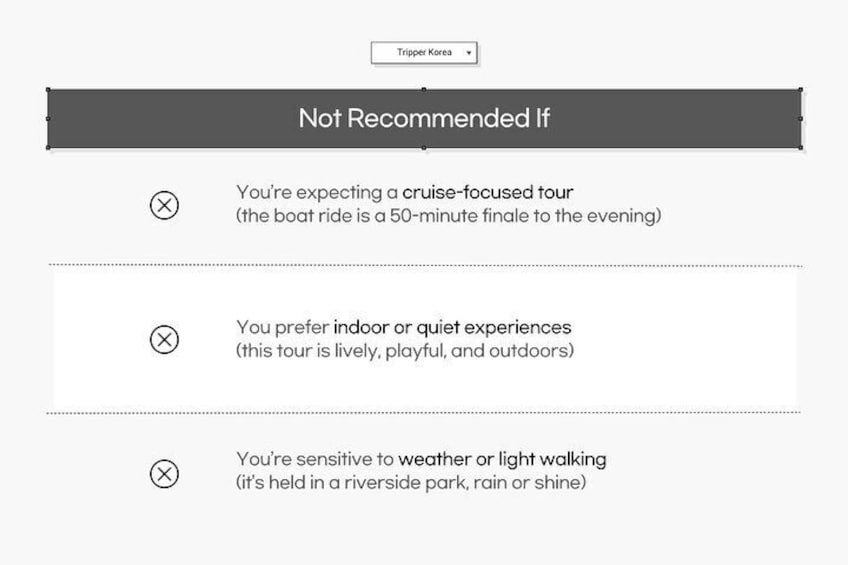This screenshot has width=848, height=565.
Task: Click the X icon beside indoor or quiet experiences
Action: tap(164, 339)
